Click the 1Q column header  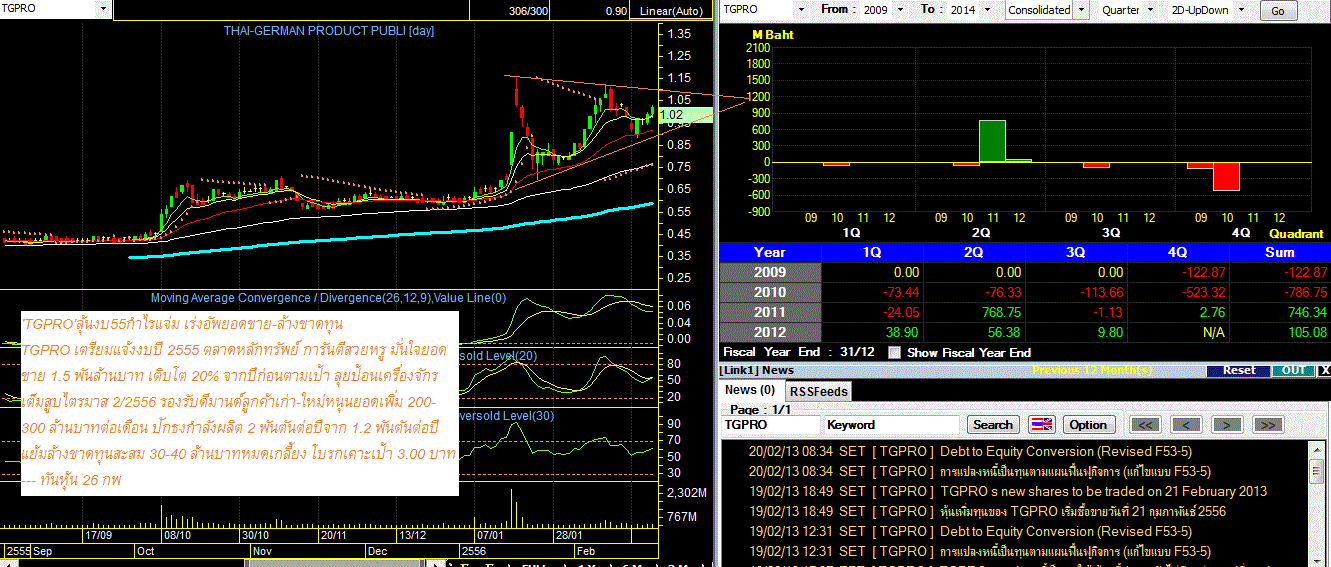point(871,252)
